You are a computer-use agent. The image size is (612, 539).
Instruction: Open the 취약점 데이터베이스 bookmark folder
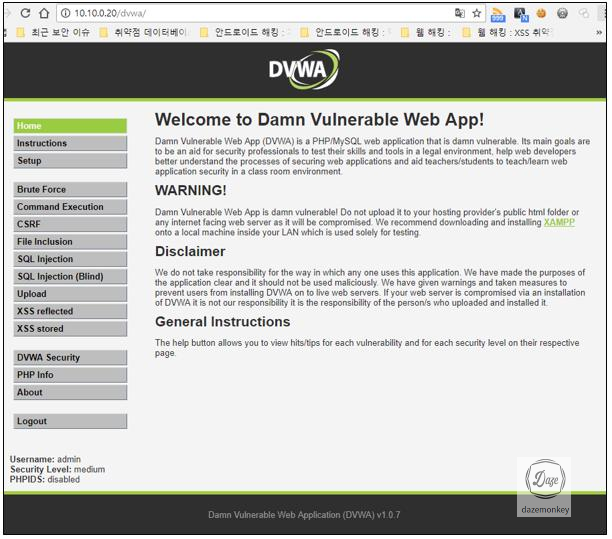144,32
